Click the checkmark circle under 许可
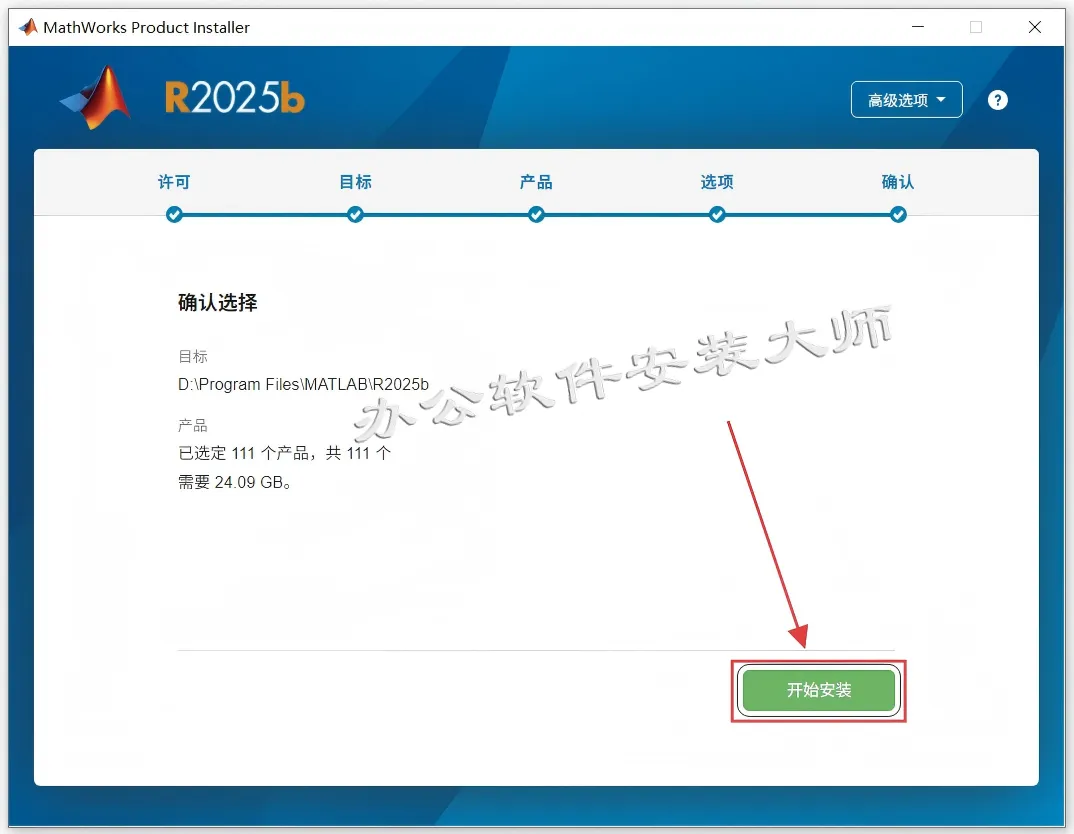The height and width of the screenshot is (834, 1074). coord(174,215)
